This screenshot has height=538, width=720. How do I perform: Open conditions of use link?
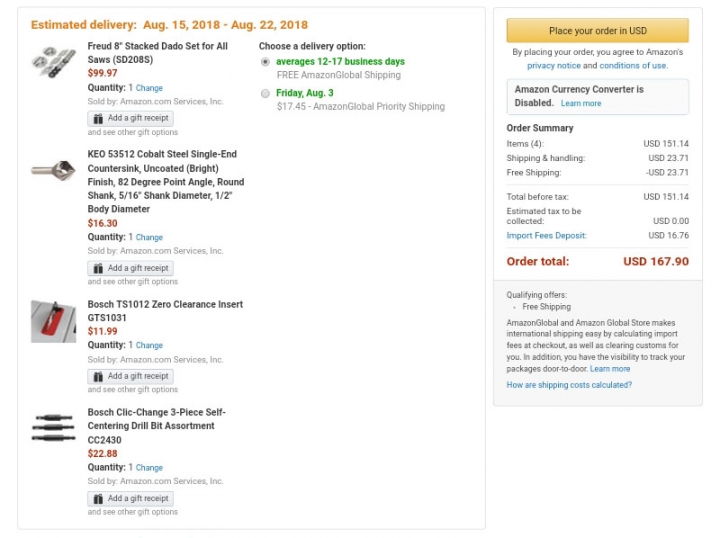coord(633,66)
